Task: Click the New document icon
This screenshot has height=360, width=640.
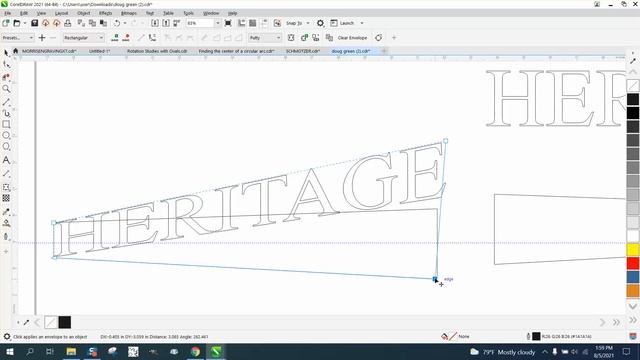Action: pos(6,23)
